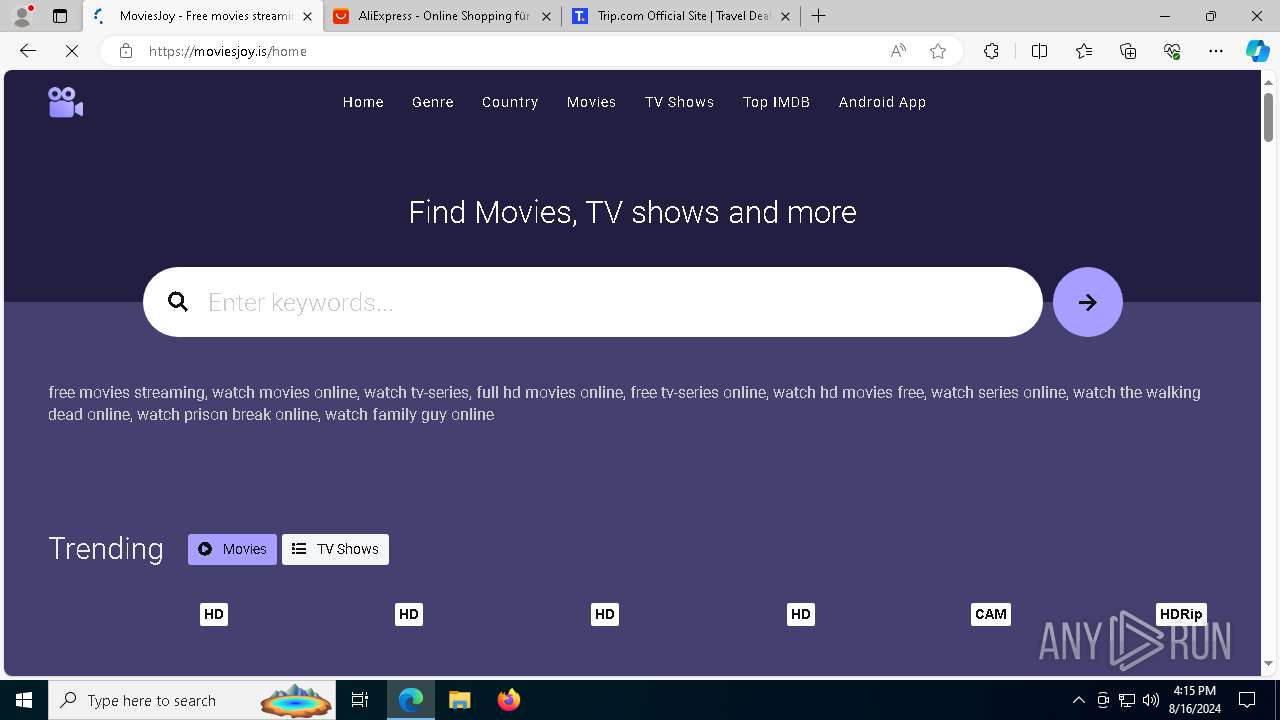Open the Collections panel
The image size is (1280, 720).
[1128, 51]
